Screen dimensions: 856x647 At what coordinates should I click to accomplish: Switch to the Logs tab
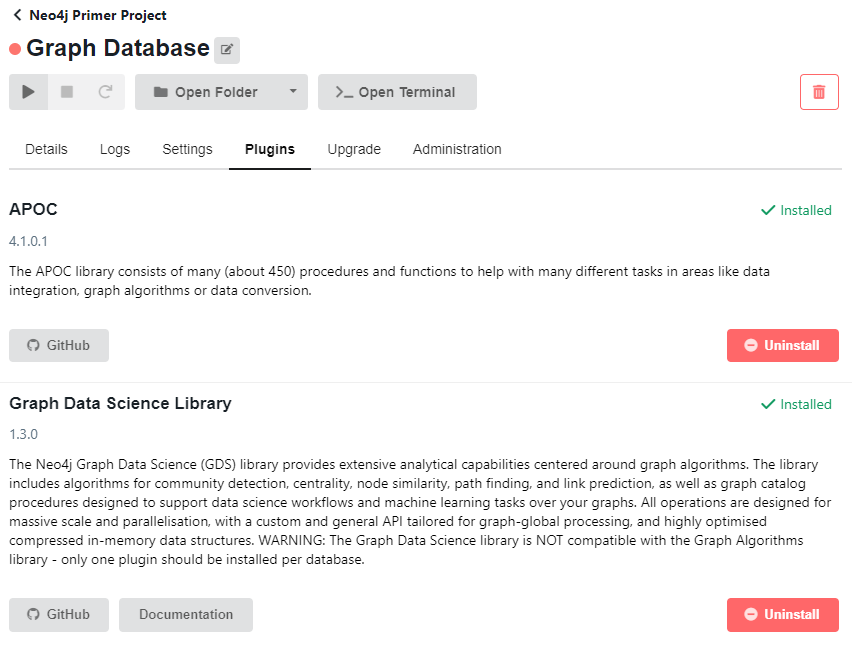[x=114, y=149]
